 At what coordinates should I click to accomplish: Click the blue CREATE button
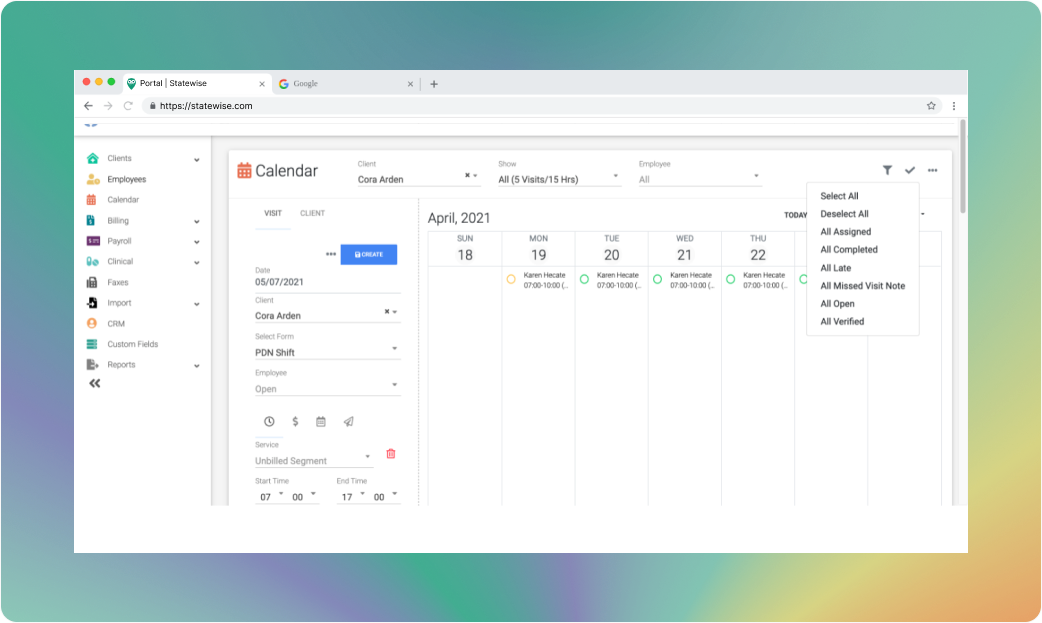(368, 254)
